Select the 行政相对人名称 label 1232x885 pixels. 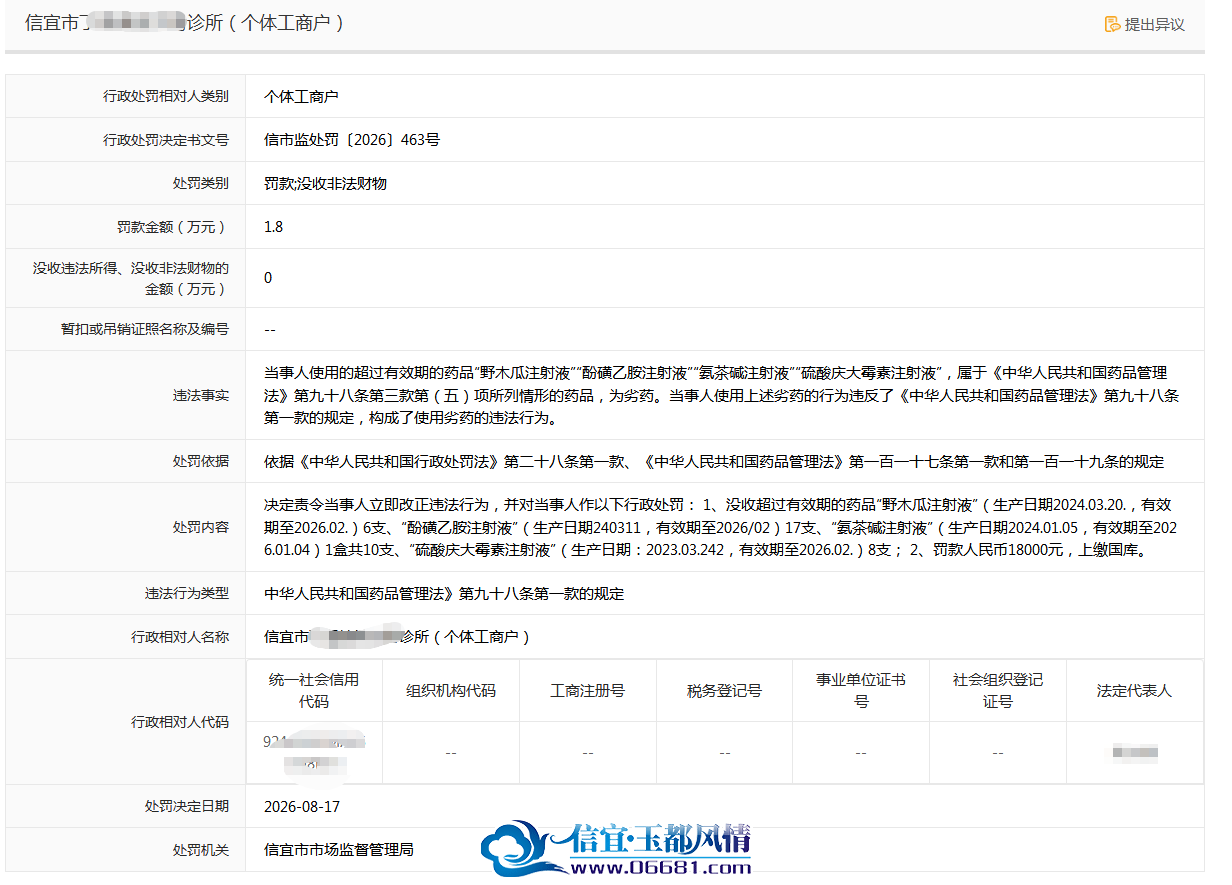180,636
